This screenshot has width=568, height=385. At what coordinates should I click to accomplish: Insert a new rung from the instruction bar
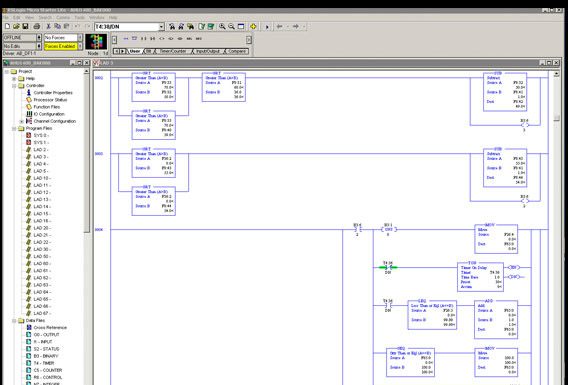[126, 38]
